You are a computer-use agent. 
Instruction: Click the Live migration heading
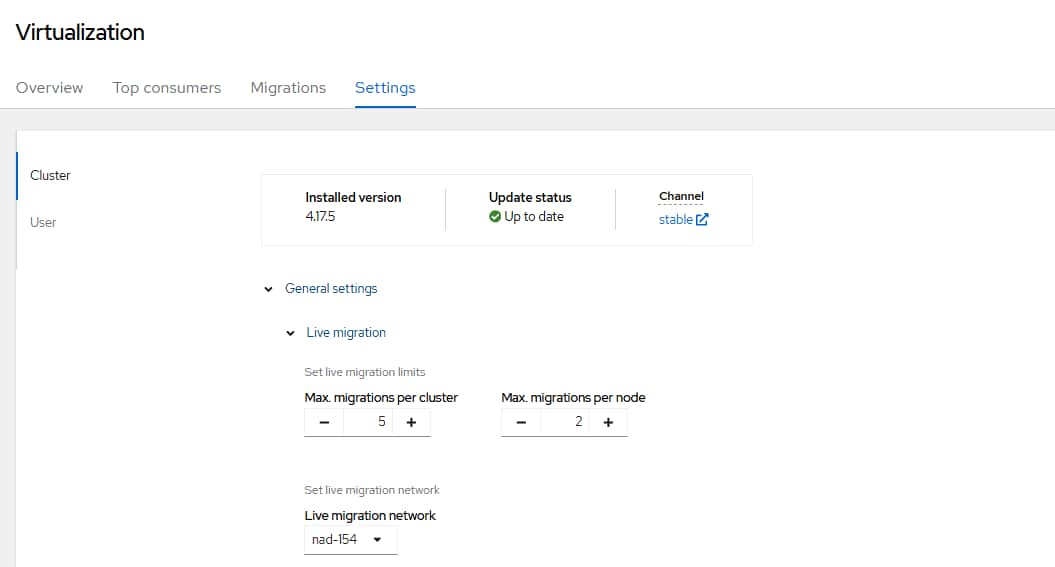(346, 332)
